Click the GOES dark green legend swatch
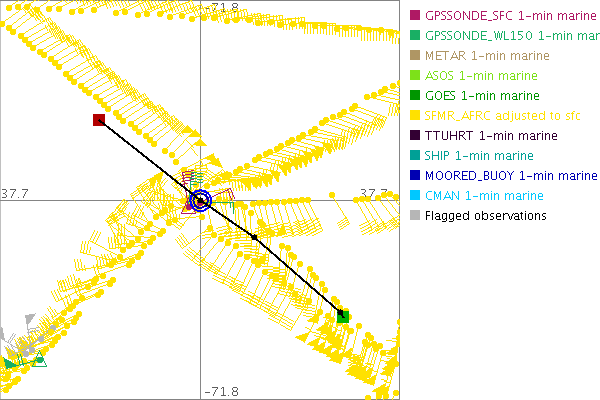This screenshot has height=400, width=600. pos(415,95)
